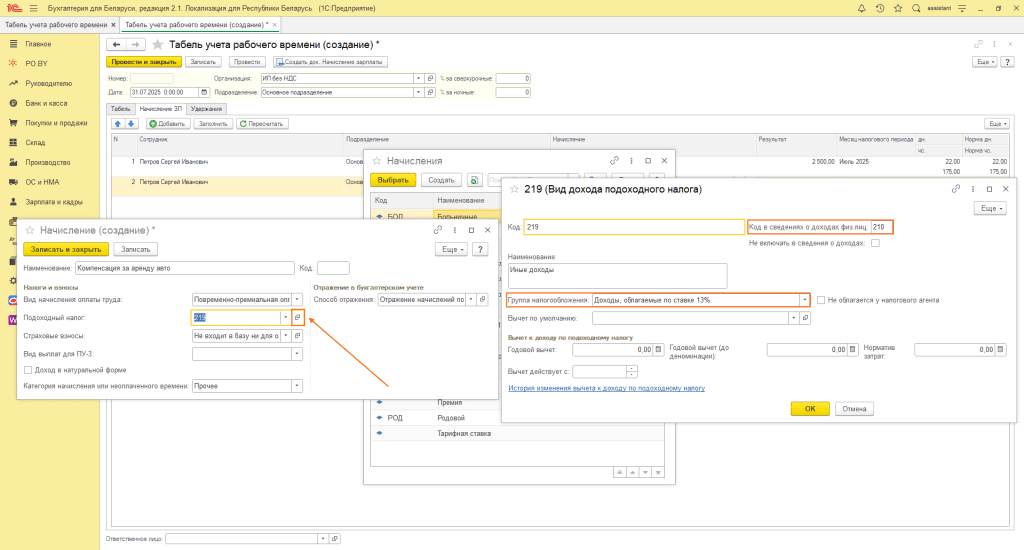The height and width of the screenshot is (550, 1024).
Task: Click Записать и закрыть in Начисление dialog
Action: tap(66, 249)
